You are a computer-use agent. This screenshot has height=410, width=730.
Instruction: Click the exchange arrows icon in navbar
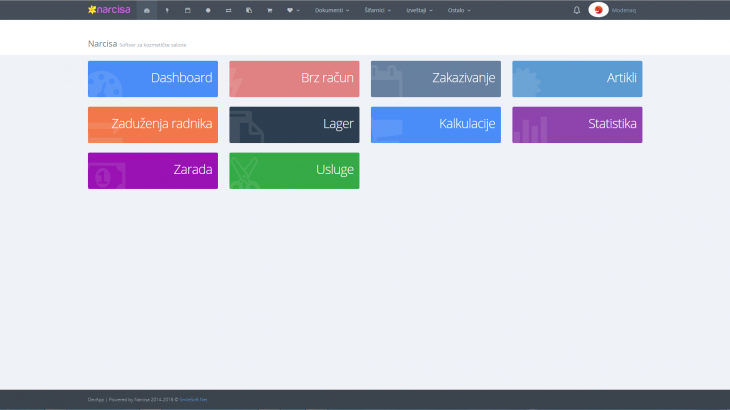point(229,10)
